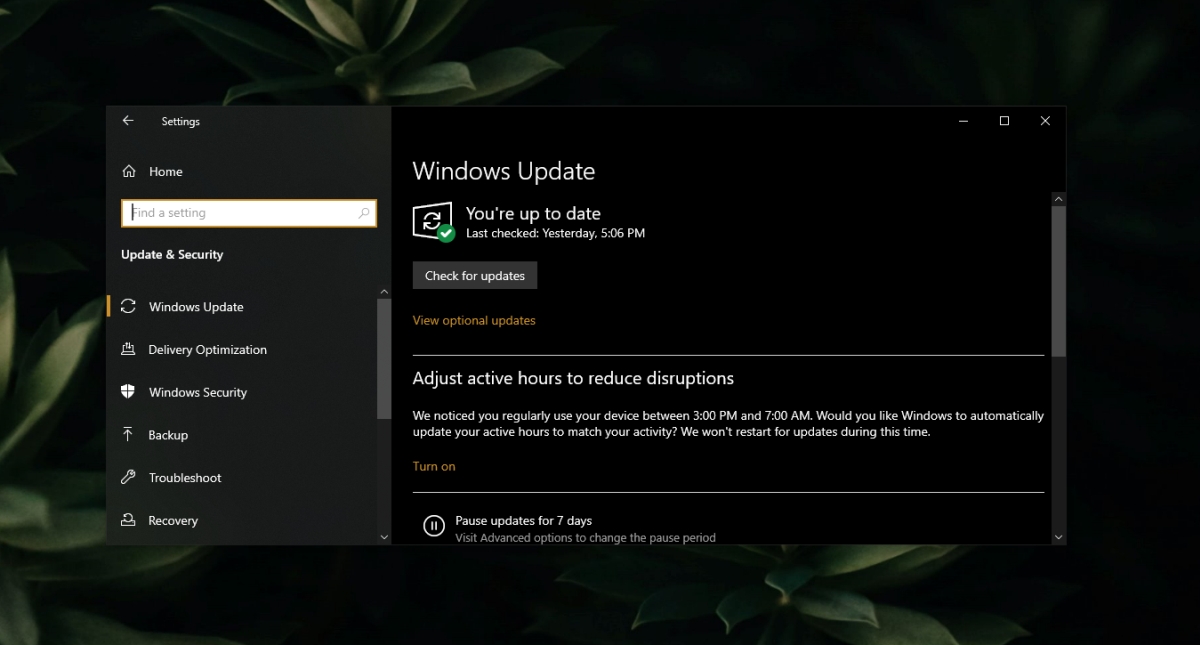Click the back arrow in Settings
Image resolution: width=1200 pixels, height=645 pixels.
point(128,121)
